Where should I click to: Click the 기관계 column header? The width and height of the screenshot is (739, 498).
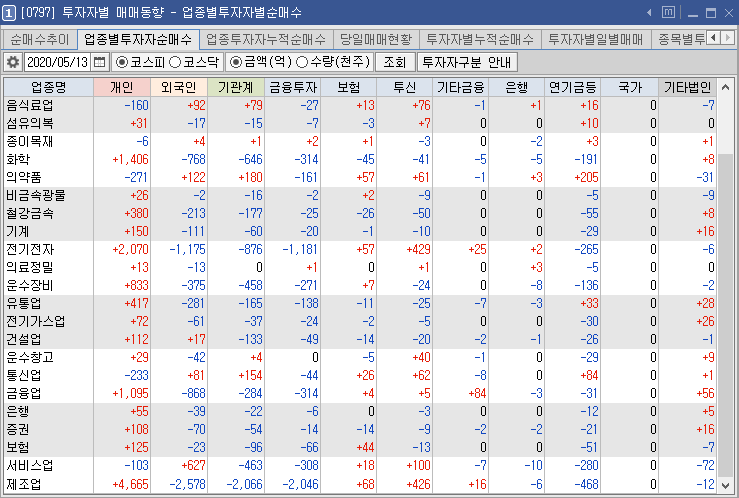[236, 88]
